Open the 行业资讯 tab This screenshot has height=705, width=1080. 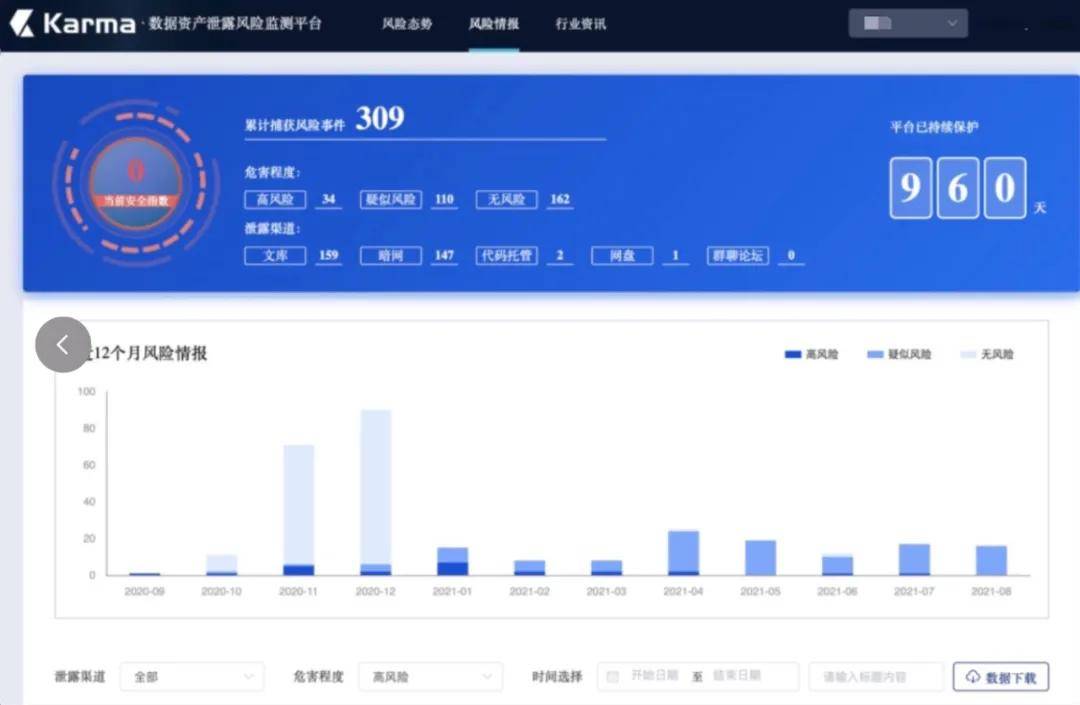[x=581, y=24]
